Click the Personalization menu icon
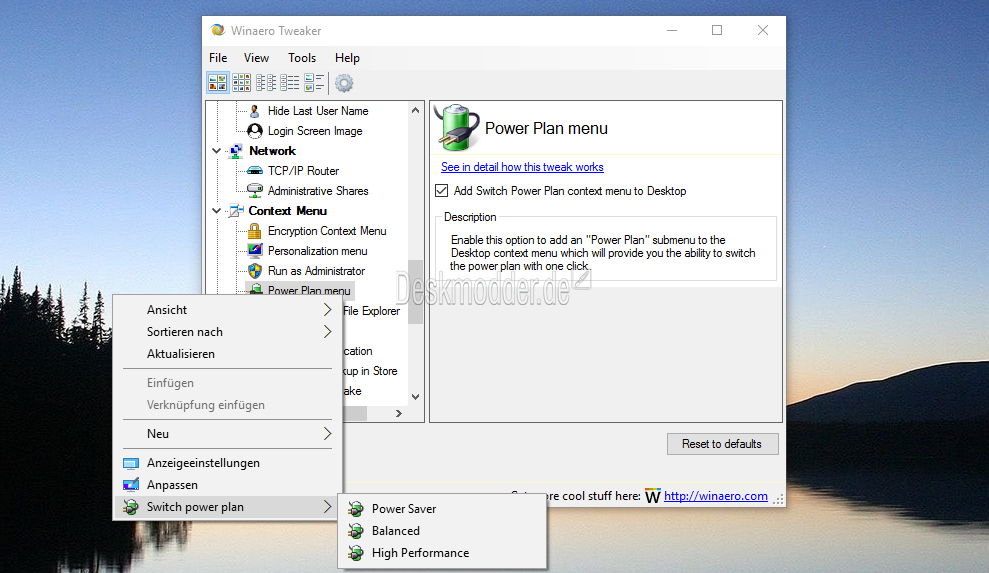 click(x=254, y=251)
